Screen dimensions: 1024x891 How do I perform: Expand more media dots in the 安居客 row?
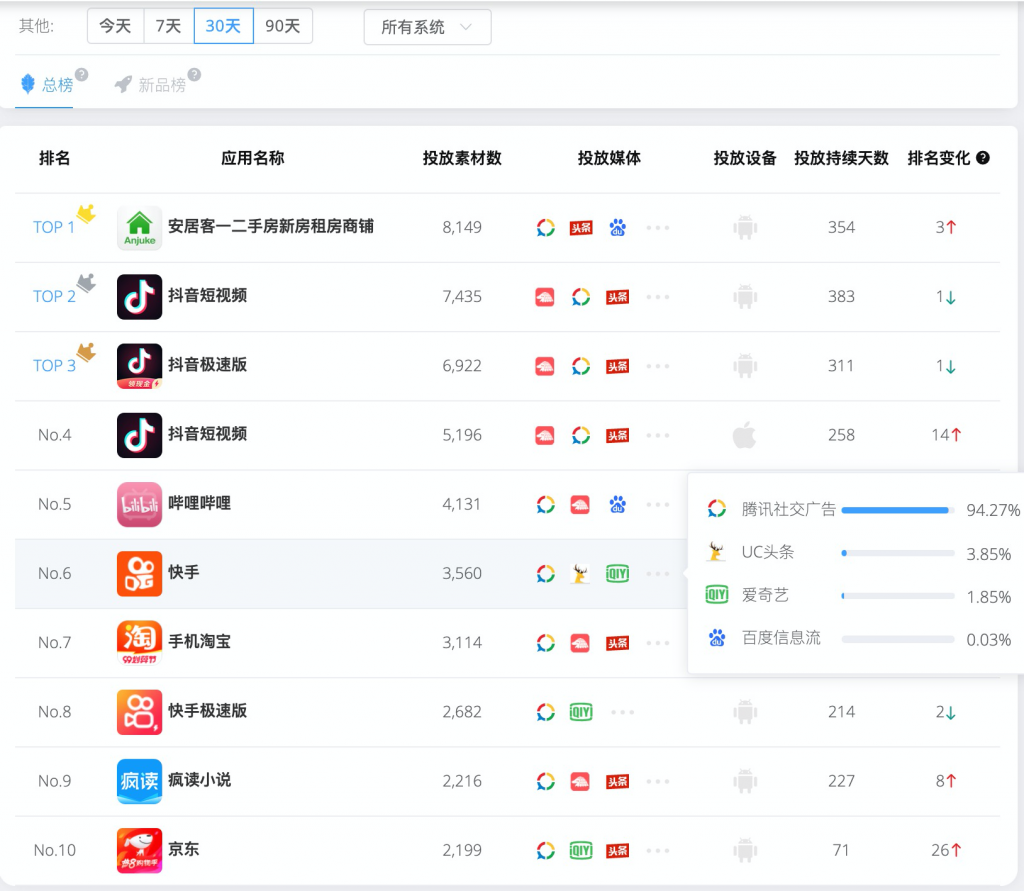click(658, 227)
